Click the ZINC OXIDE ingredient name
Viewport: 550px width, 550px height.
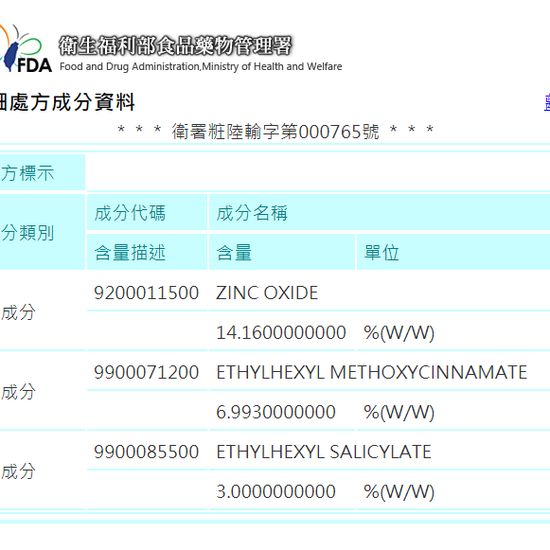pos(267,293)
